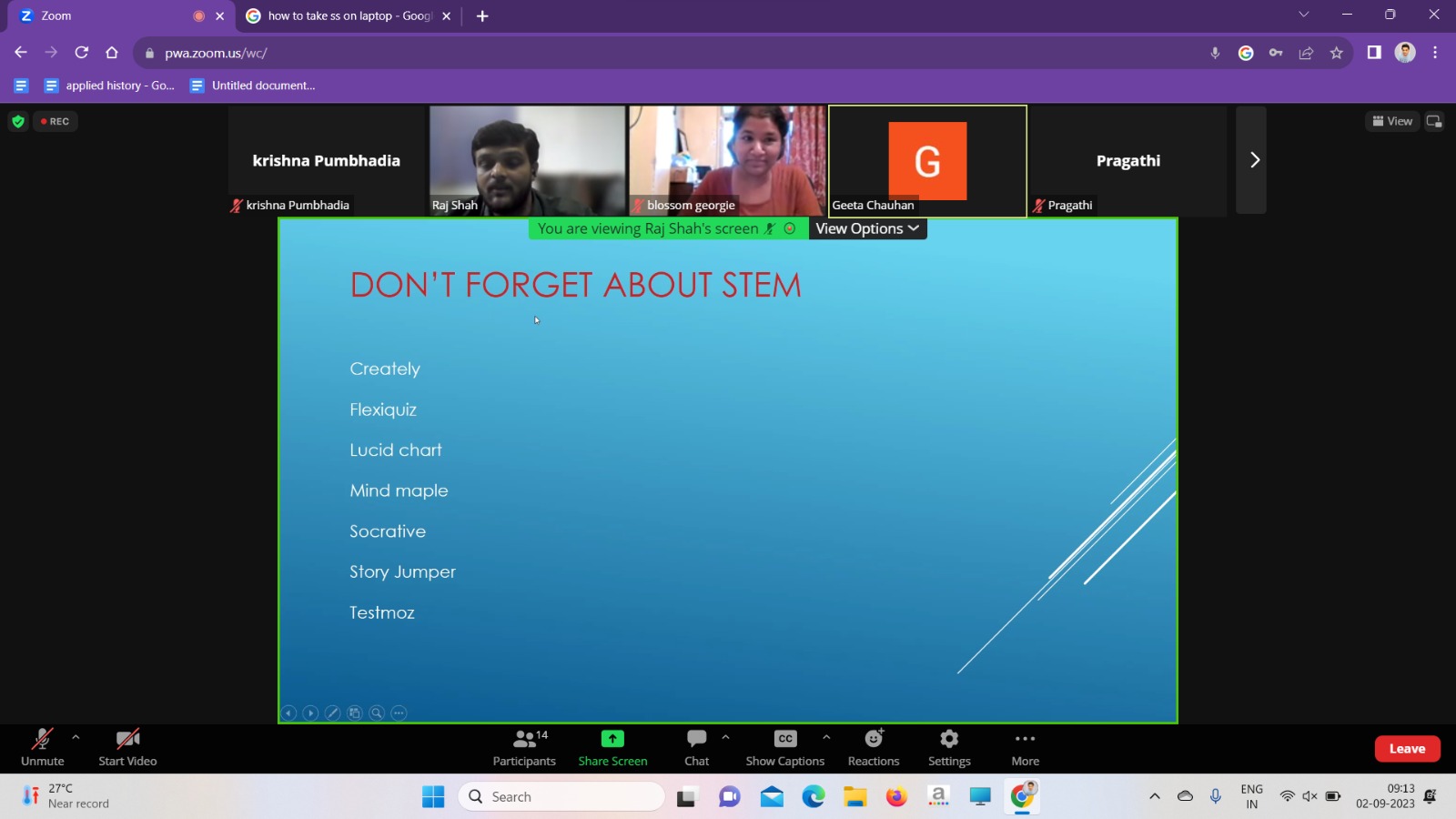Bookmark this page with the star

[x=1336, y=53]
